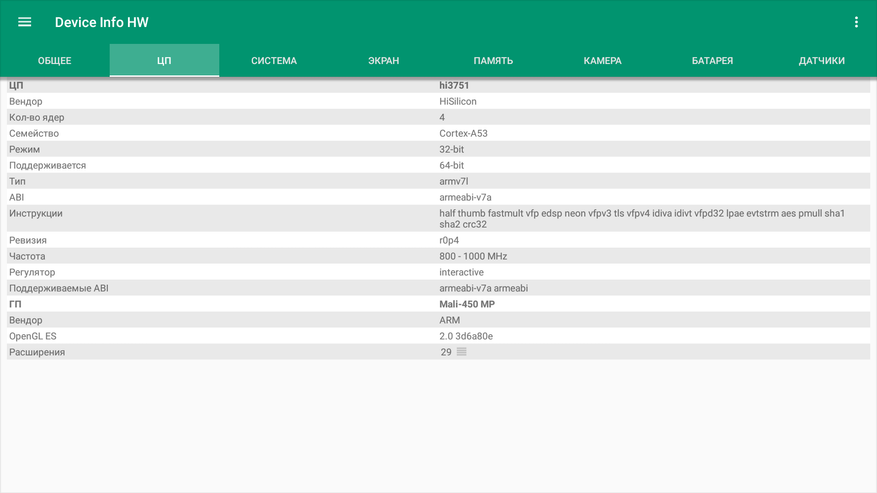Open the КАМЕРА tab
This screenshot has width=877, height=493.
(x=602, y=60)
